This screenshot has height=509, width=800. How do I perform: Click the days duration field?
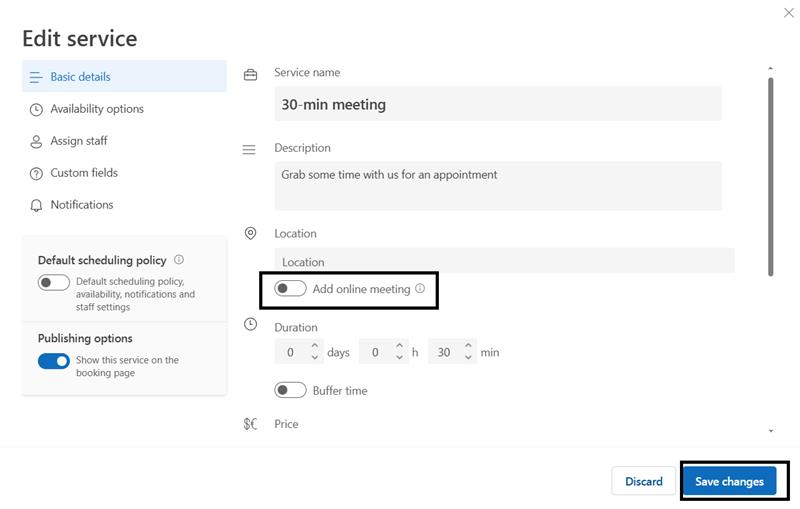pyautogui.click(x=298, y=352)
